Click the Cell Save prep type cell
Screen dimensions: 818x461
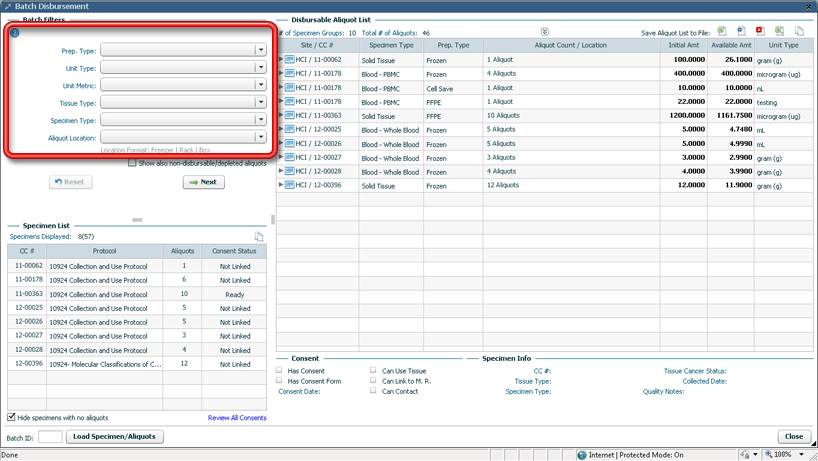click(x=453, y=88)
